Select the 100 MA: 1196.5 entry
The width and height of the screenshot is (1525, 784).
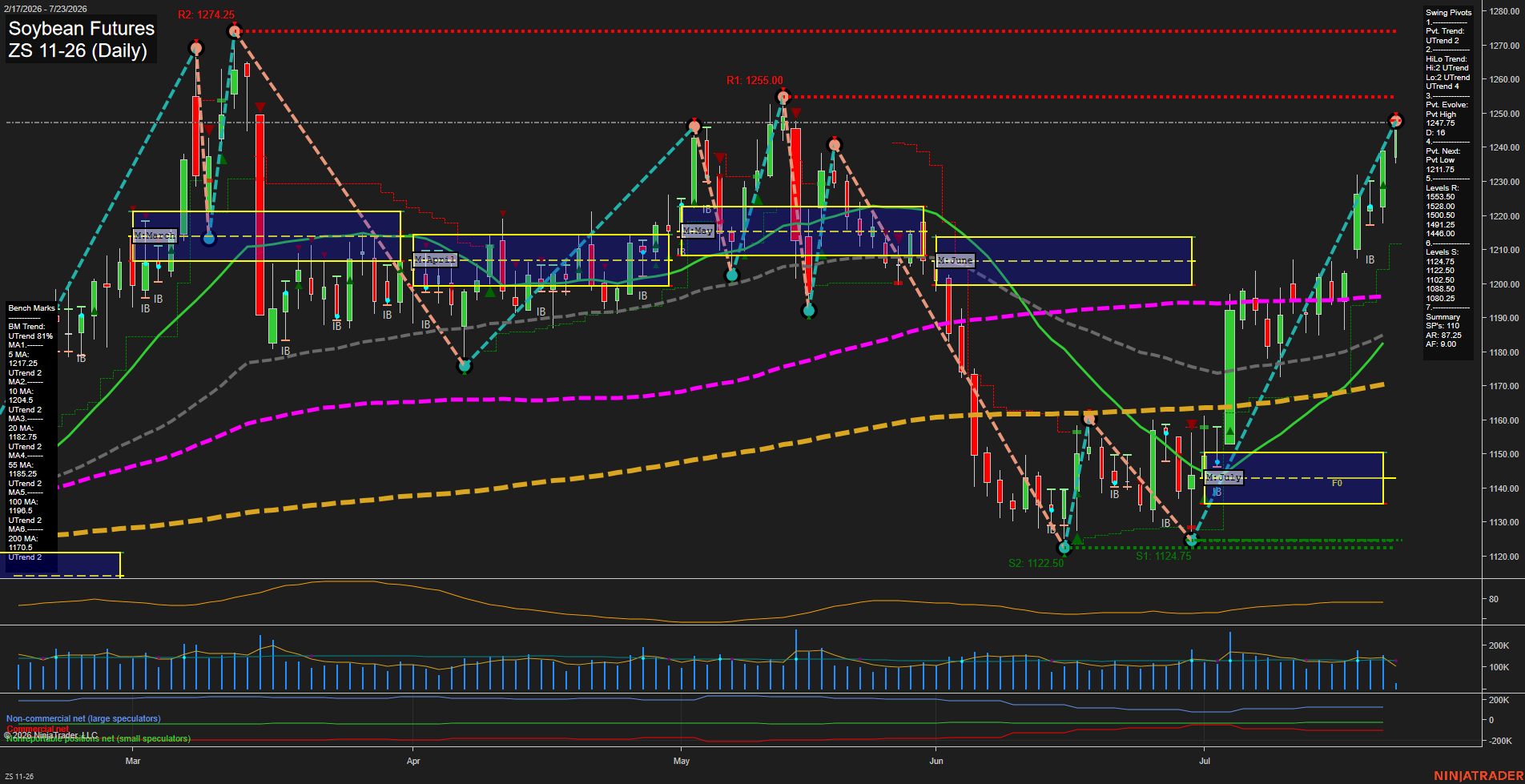(x=21, y=506)
